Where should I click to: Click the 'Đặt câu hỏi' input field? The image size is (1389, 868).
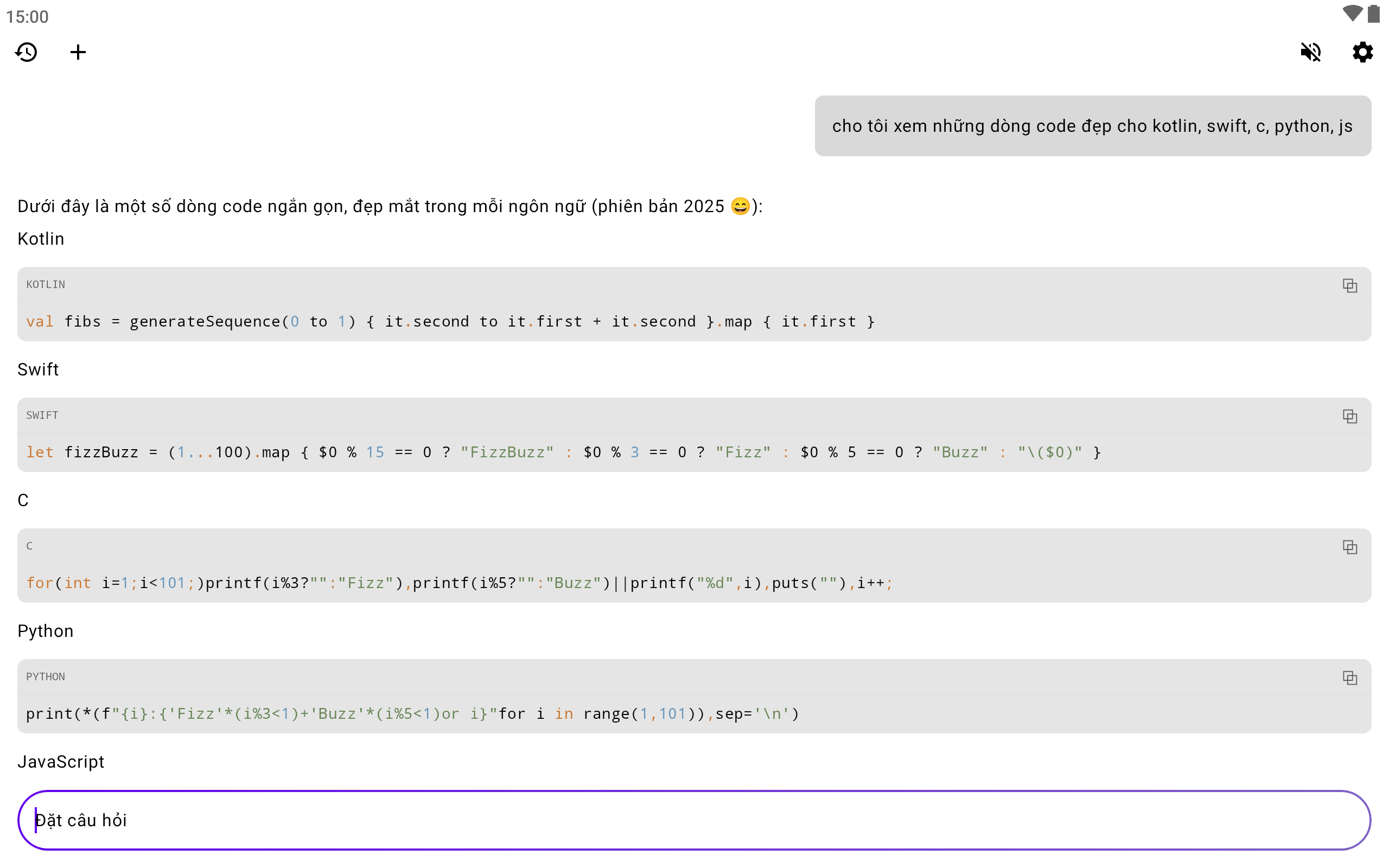click(x=693, y=820)
